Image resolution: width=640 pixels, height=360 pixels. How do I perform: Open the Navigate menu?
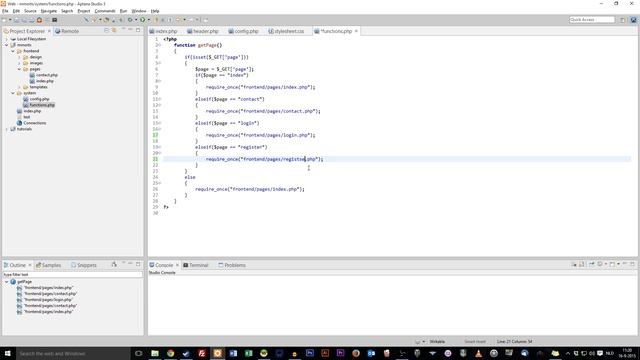[x=49, y=11]
